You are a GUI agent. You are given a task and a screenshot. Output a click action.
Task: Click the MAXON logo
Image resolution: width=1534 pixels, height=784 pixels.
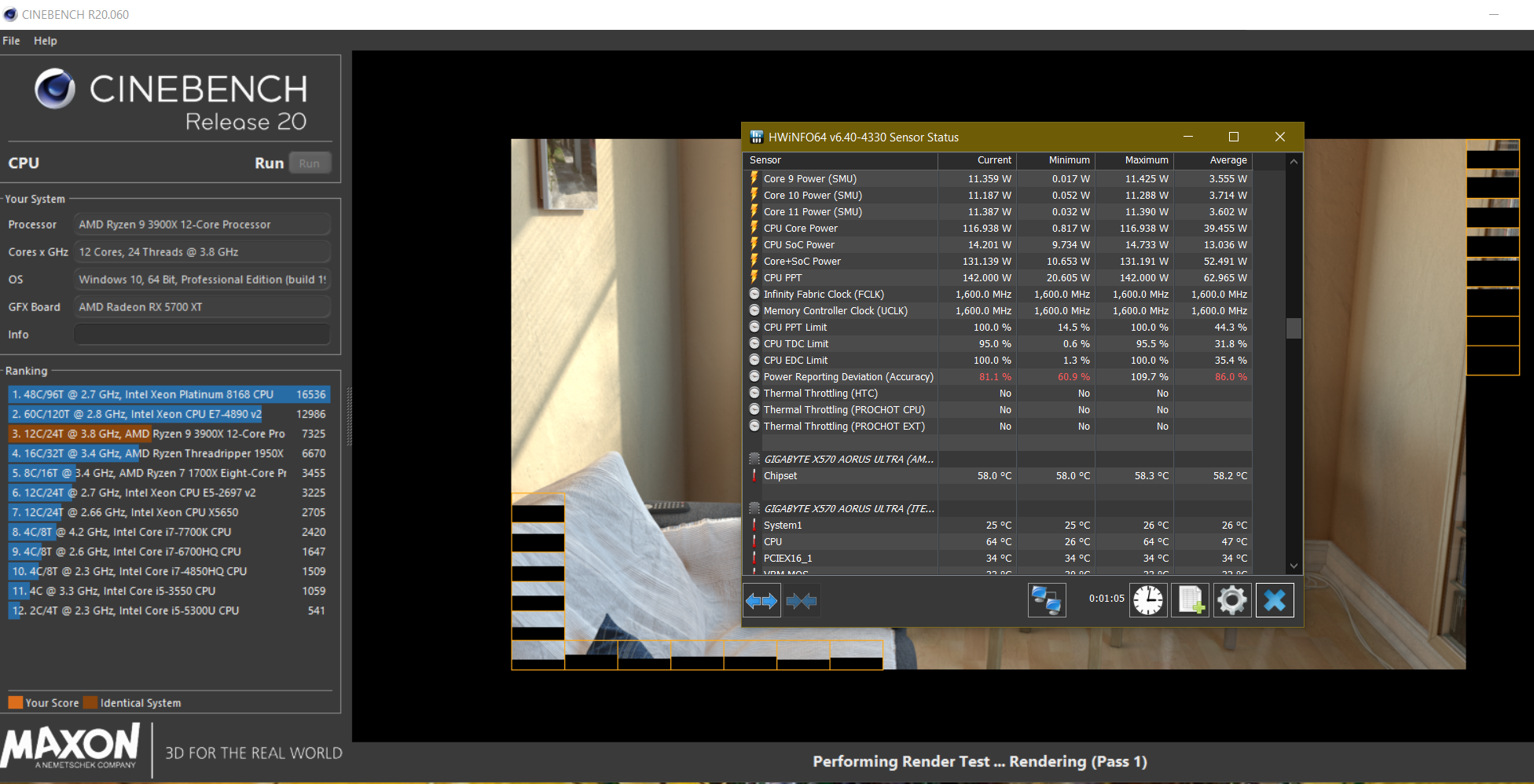tap(71, 746)
